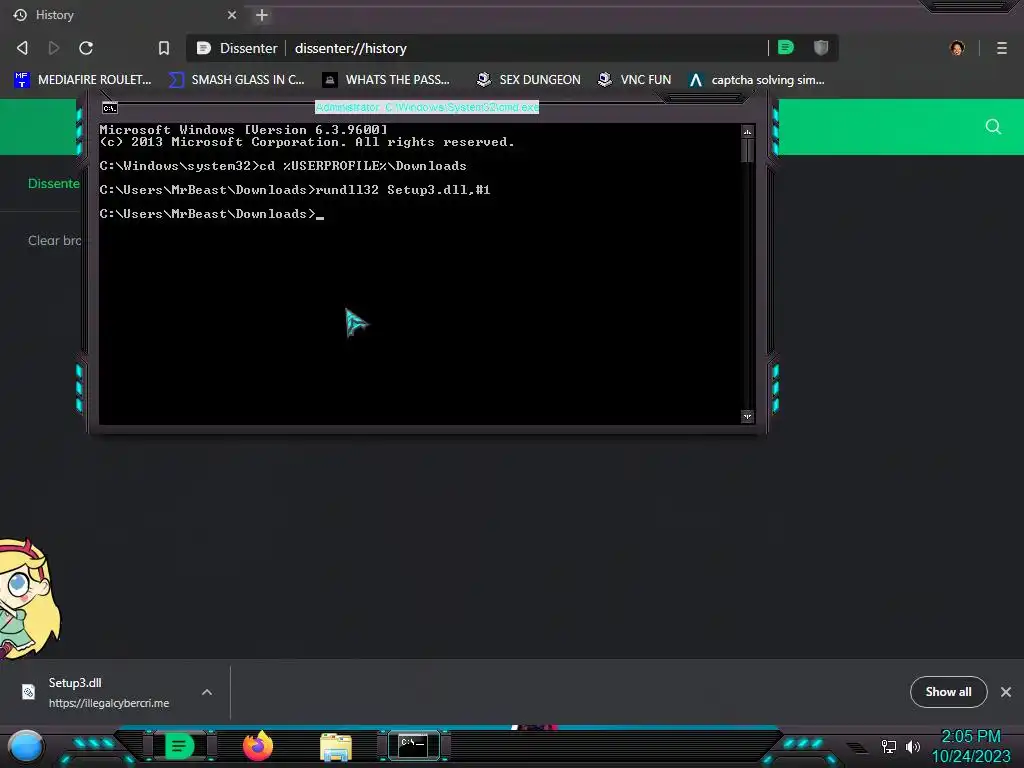Open the shield icon in address bar
This screenshot has height=768, width=1024.
(821, 47)
